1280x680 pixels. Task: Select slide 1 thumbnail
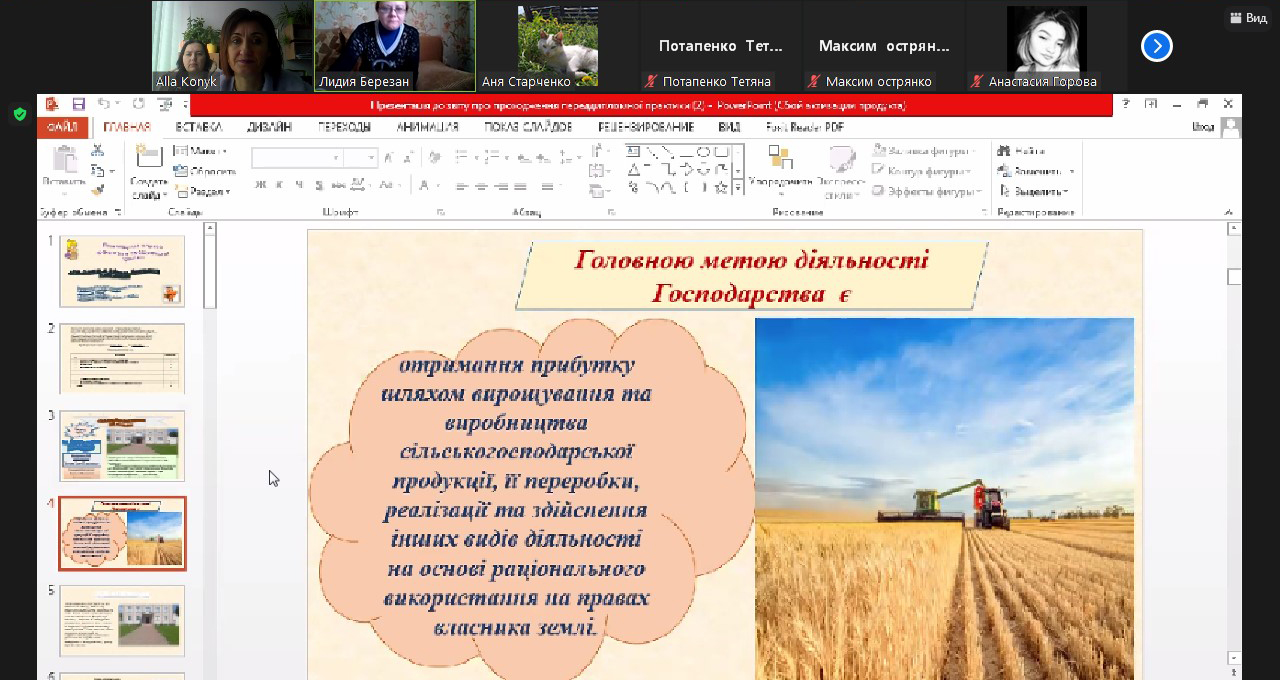[122, 271]
